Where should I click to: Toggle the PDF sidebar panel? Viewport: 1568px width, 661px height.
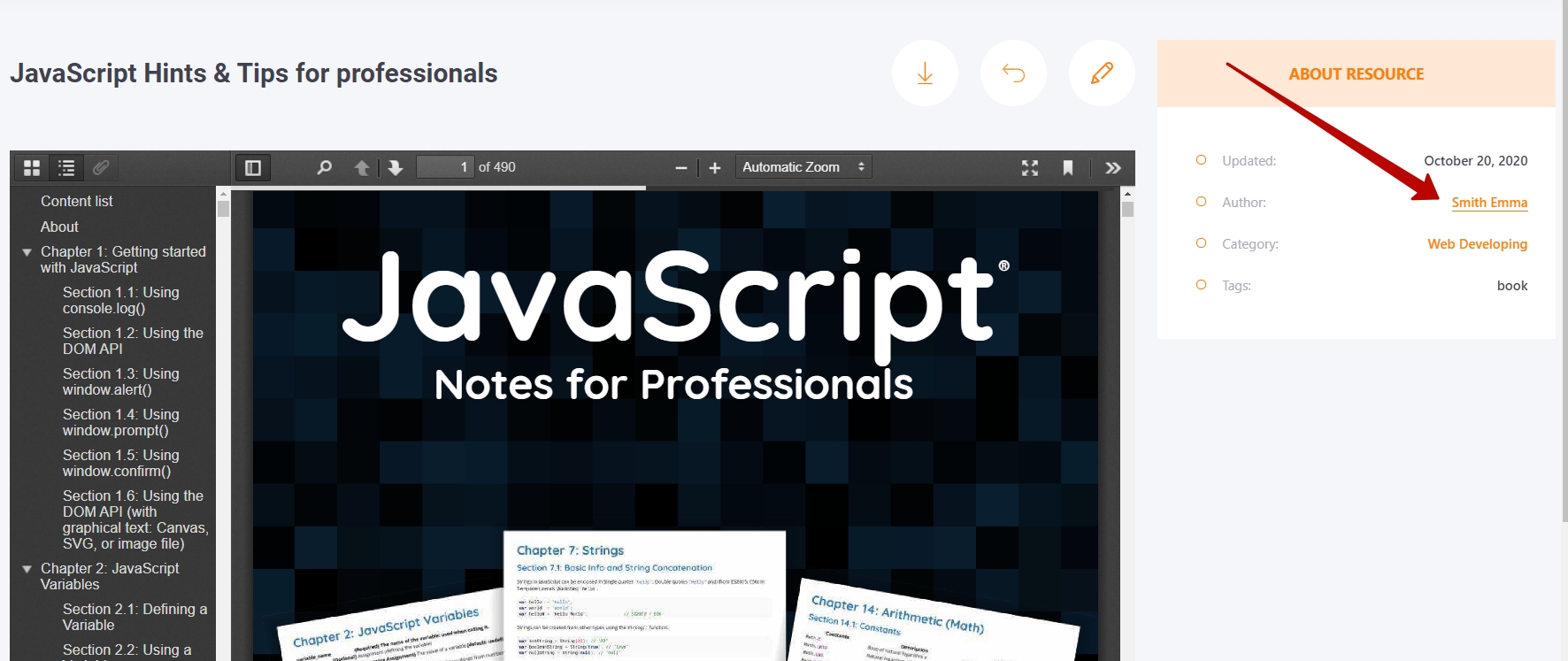(x=252, y=167)
